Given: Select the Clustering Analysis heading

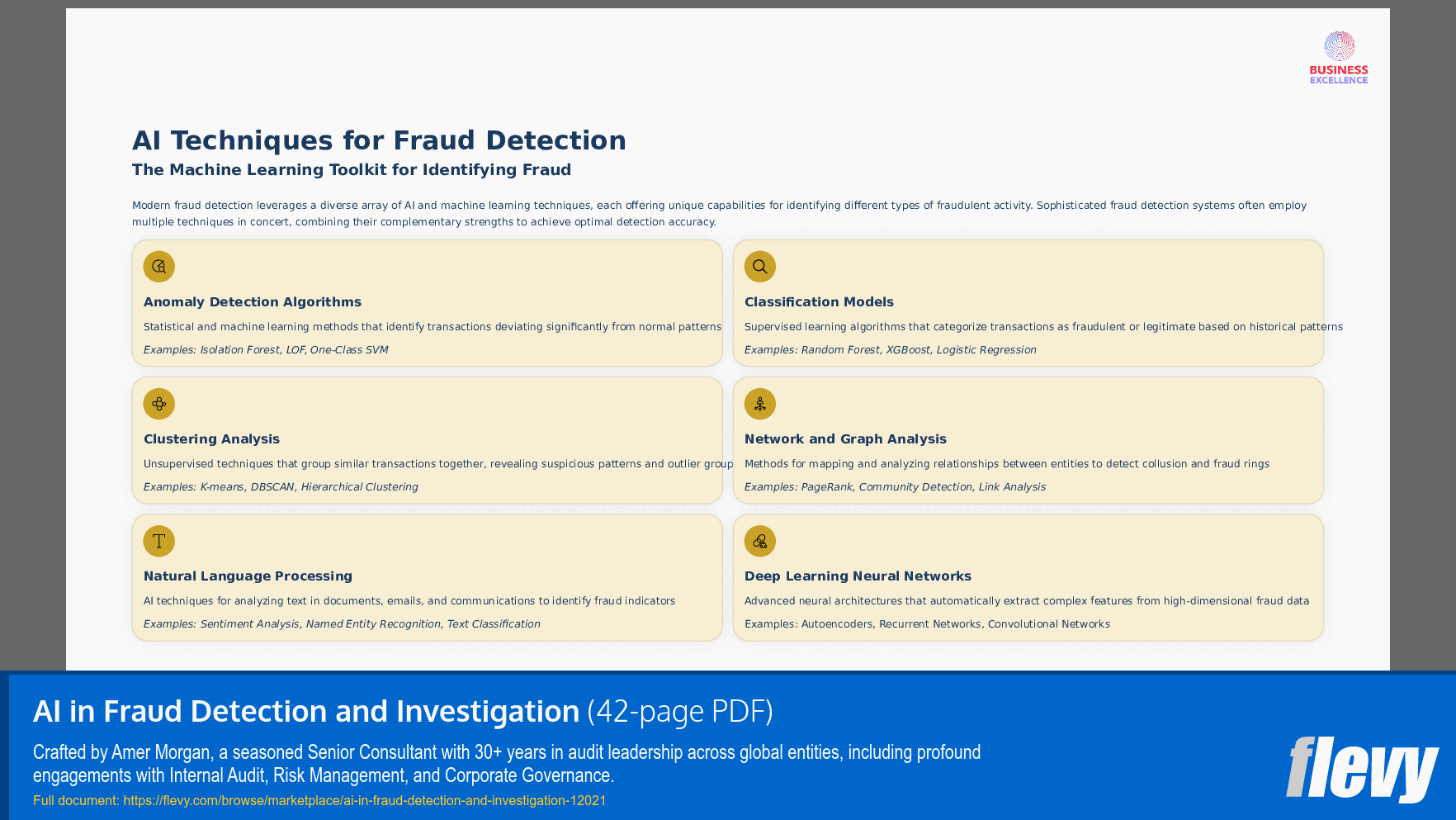Looking at the screenshot, I should click(x=211, y=439).
